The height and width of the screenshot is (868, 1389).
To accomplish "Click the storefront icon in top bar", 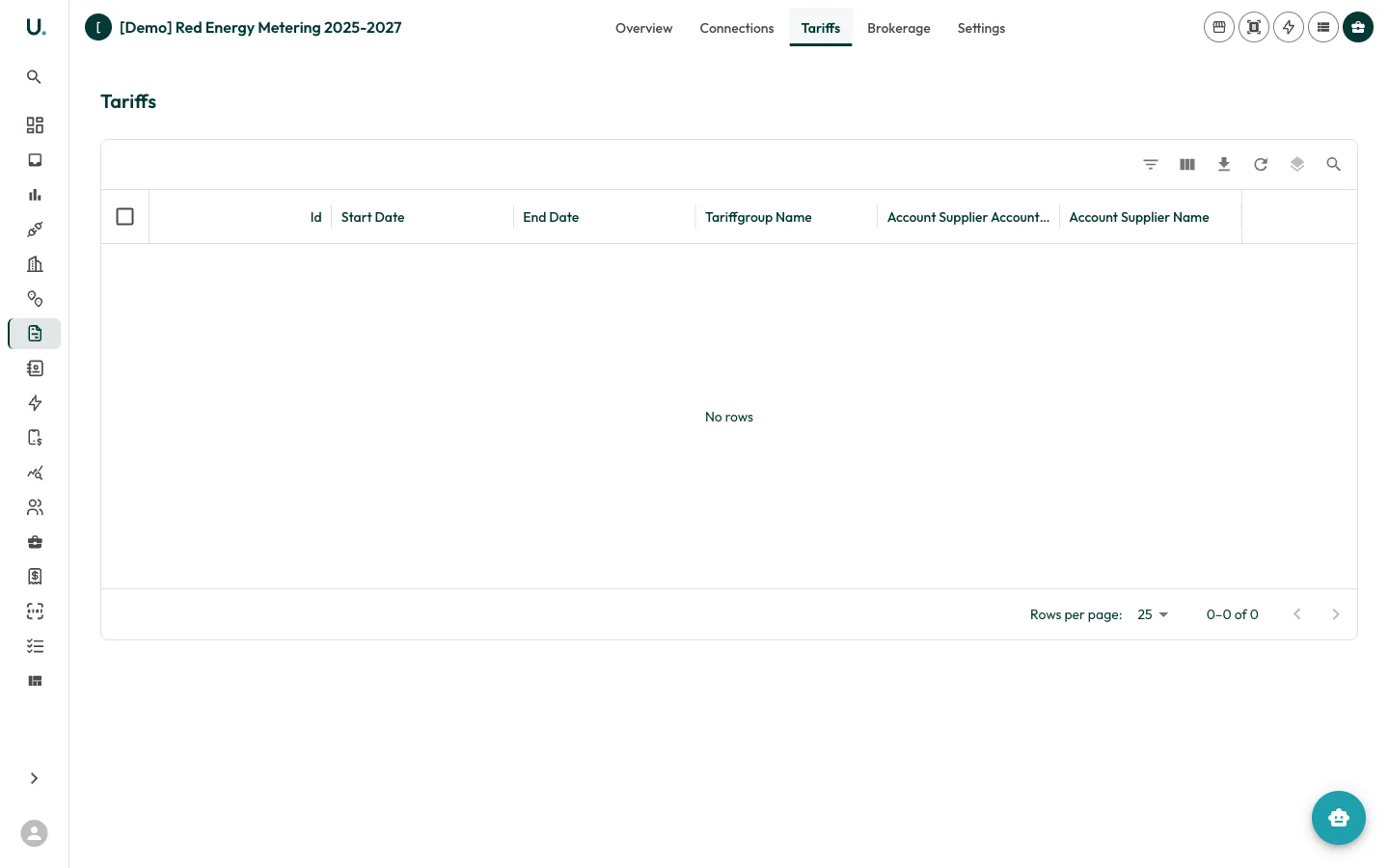I will pyautogui.click(x=1219, y=27).
